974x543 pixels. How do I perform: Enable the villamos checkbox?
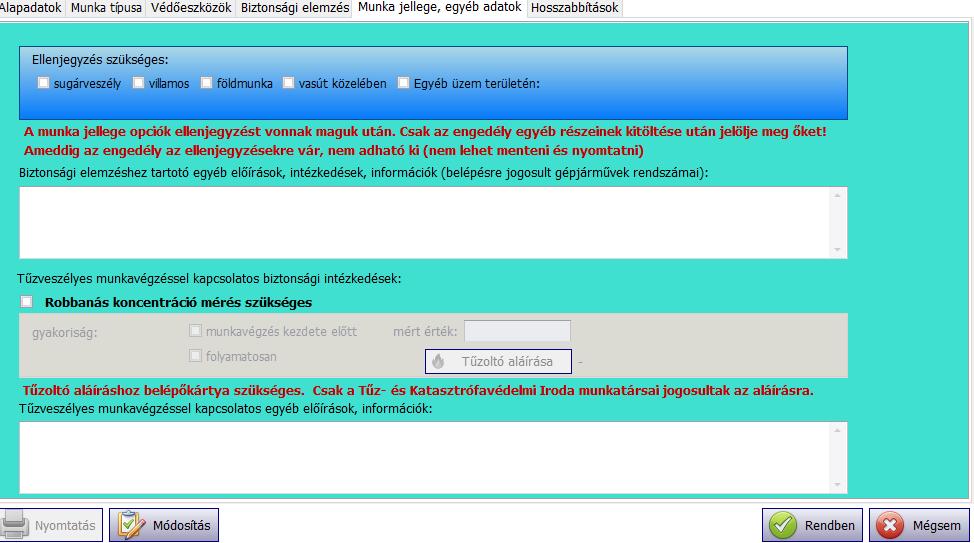tap(139, 83)
